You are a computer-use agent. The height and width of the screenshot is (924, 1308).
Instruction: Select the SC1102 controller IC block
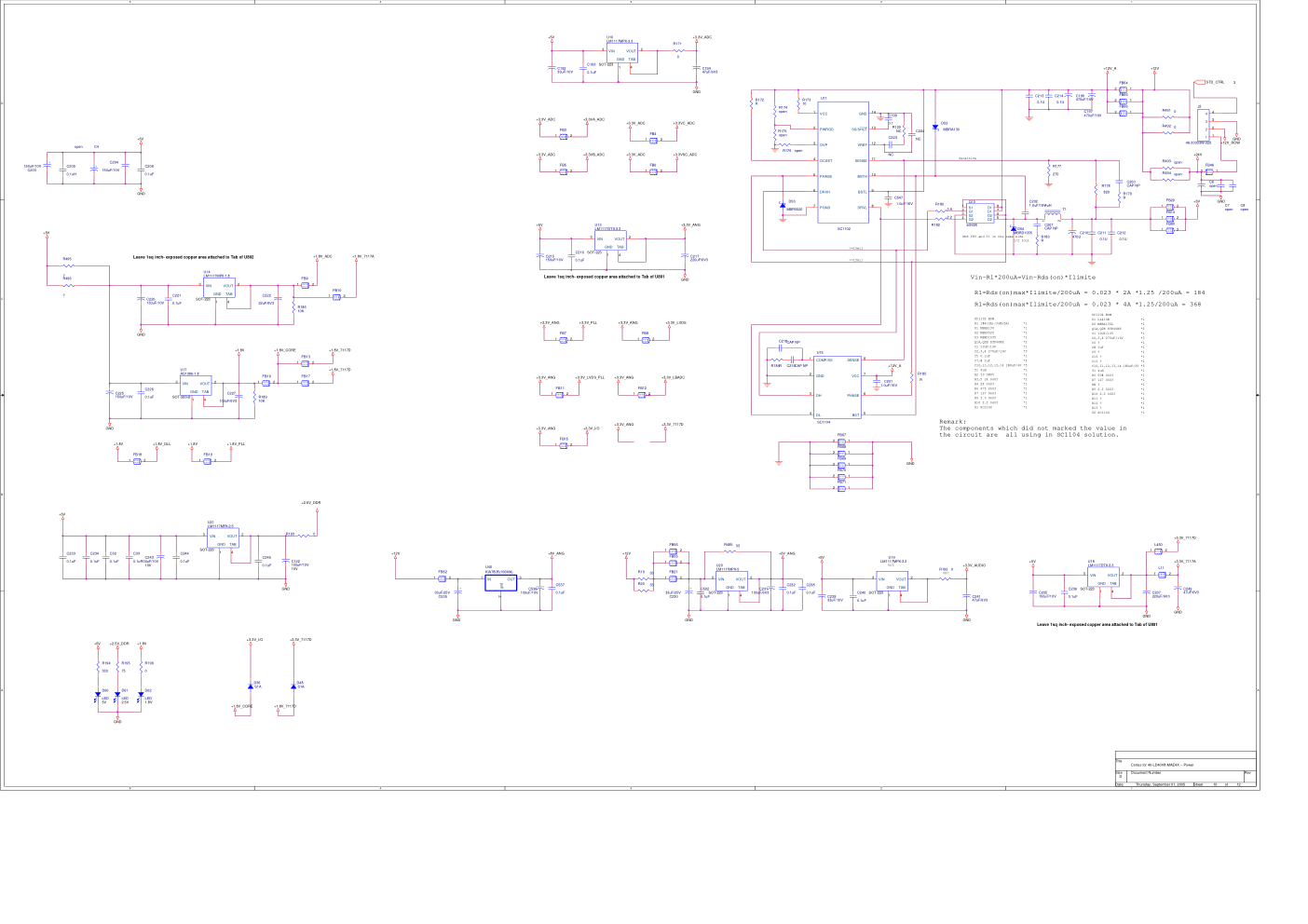[843, 162]
